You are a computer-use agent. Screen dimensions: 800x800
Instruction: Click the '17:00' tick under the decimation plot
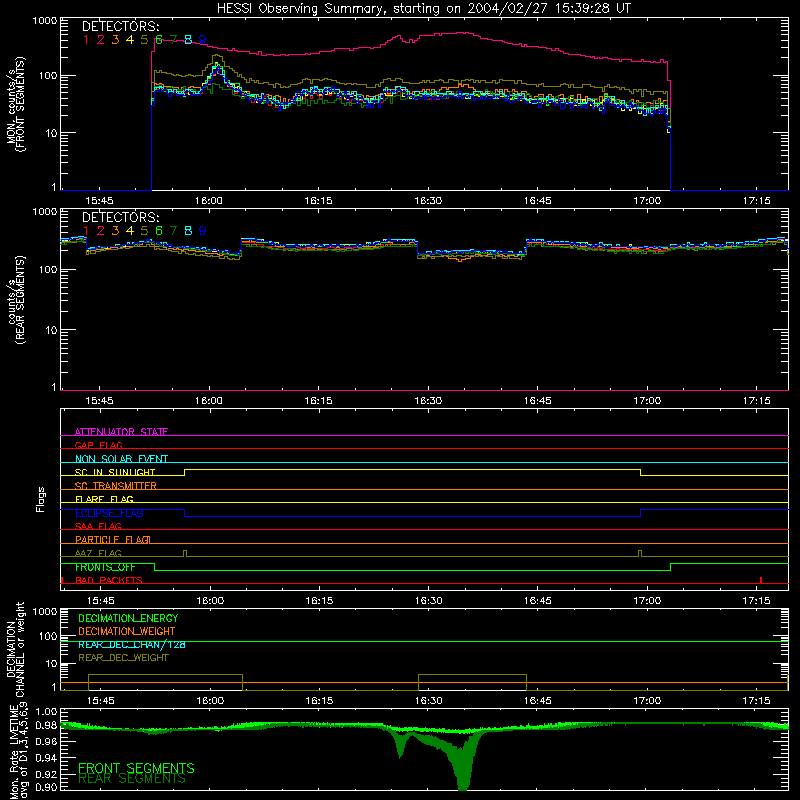pos(647,701)
